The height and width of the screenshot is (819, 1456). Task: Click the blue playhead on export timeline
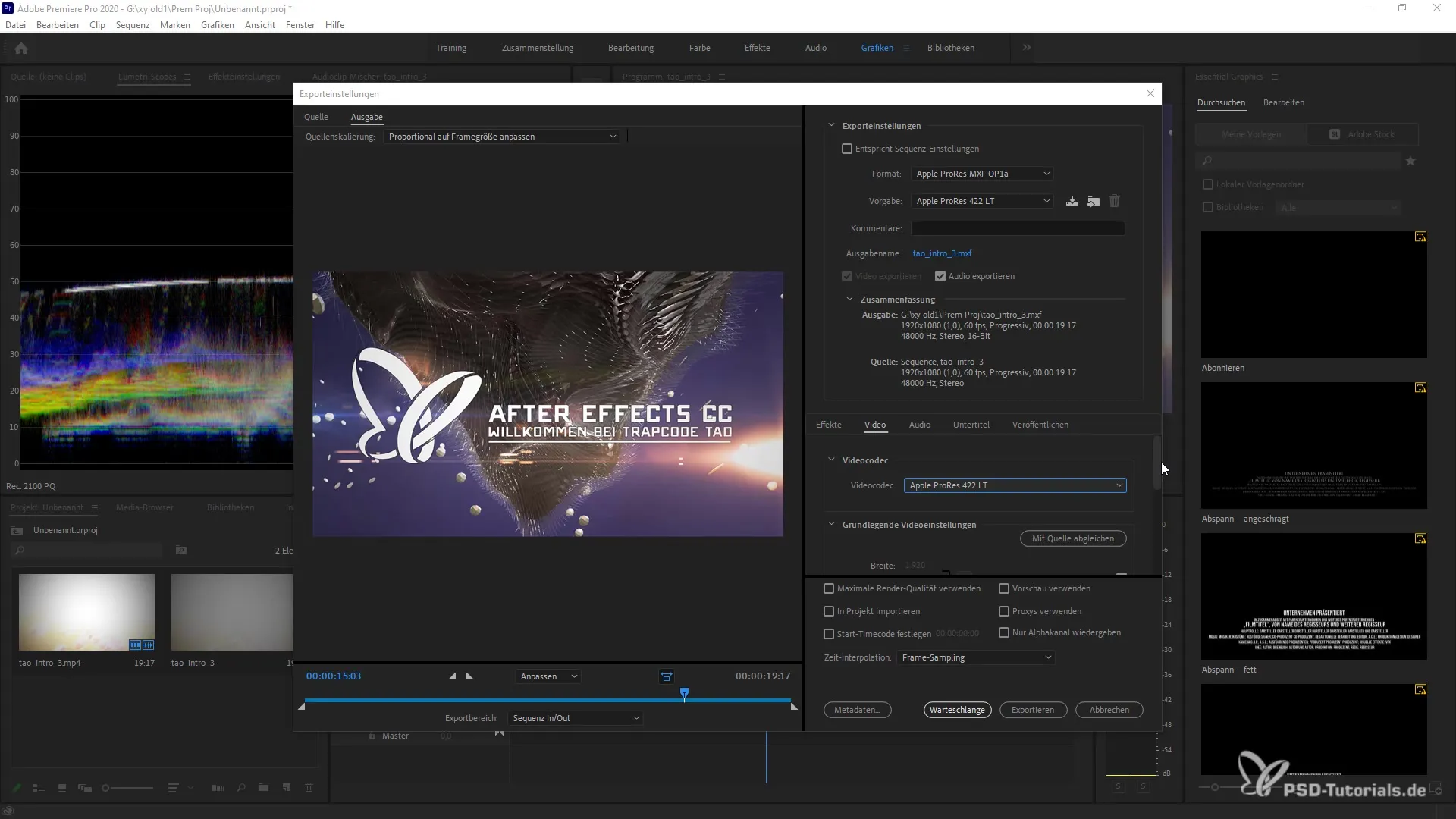(684, 693)
